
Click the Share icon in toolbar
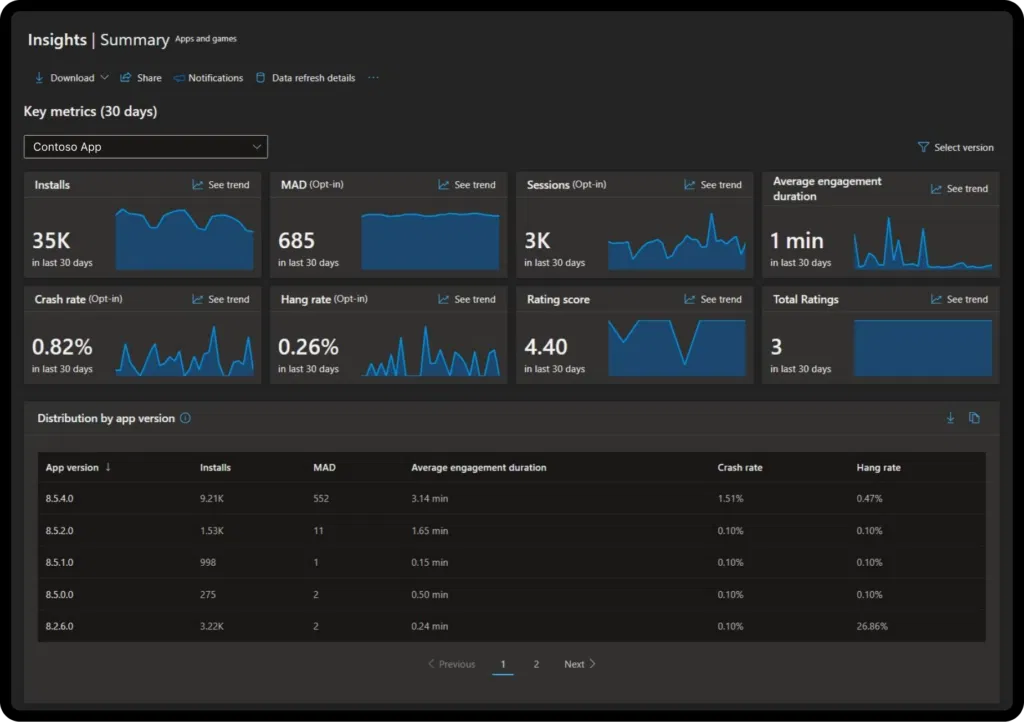(x=126, y=78)
